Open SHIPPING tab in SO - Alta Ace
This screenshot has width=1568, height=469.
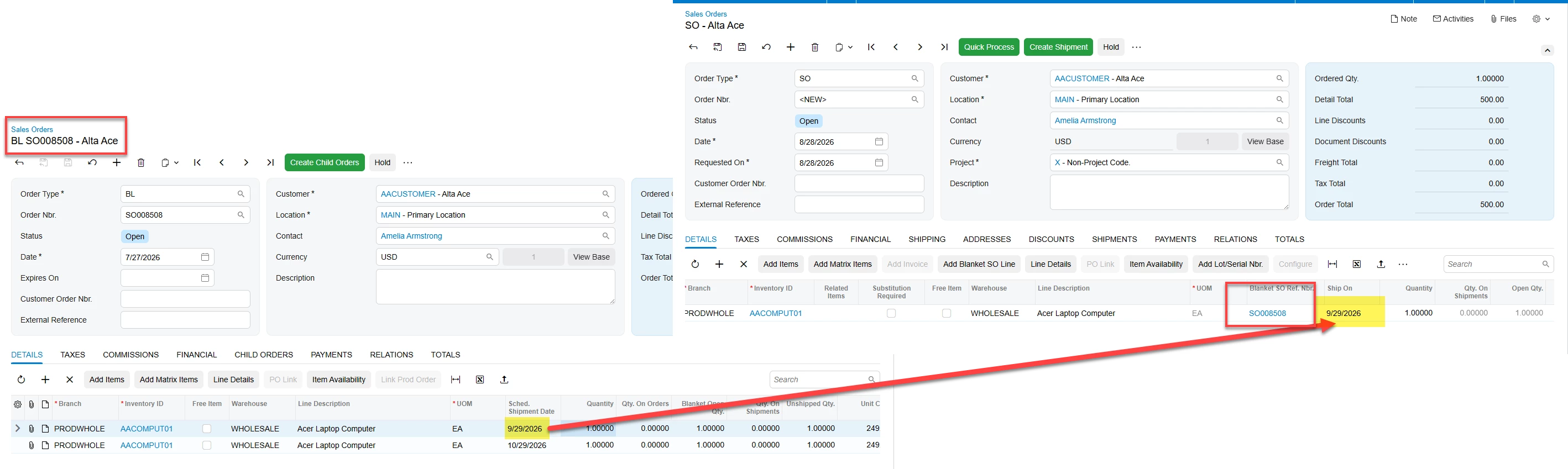tap(927, 239)
